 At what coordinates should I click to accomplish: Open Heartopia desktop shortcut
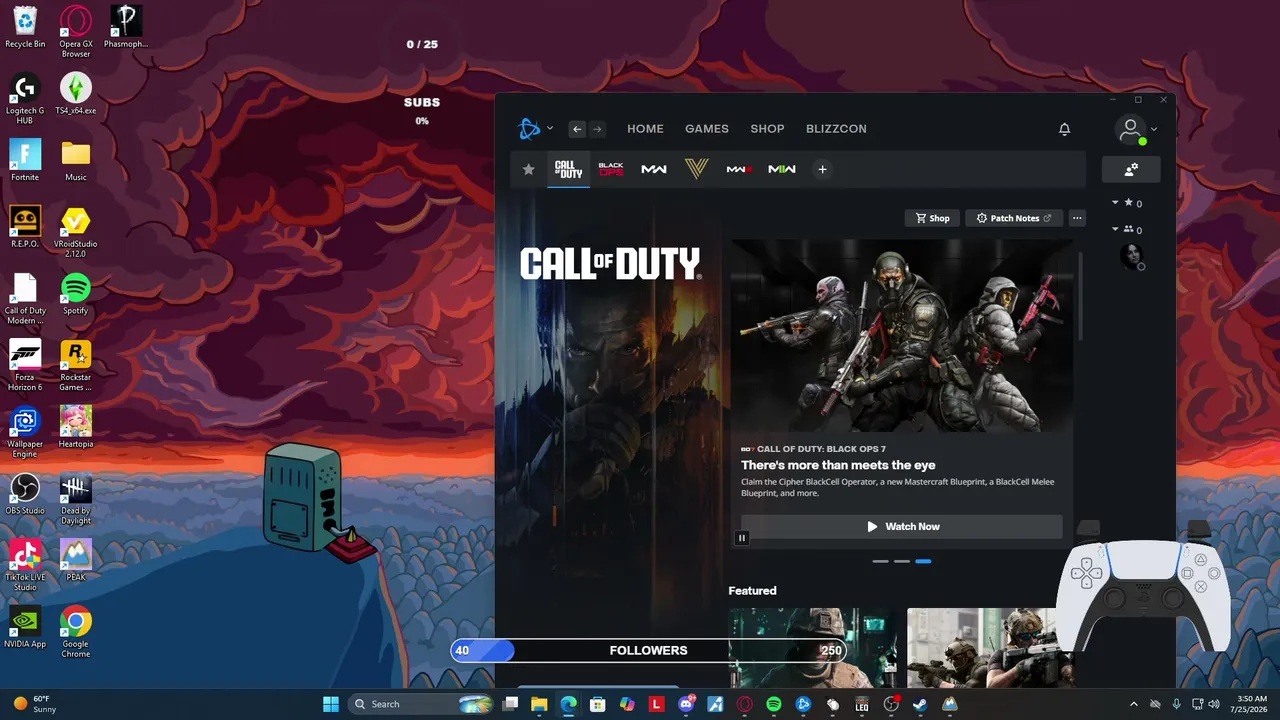pos(76,427)
